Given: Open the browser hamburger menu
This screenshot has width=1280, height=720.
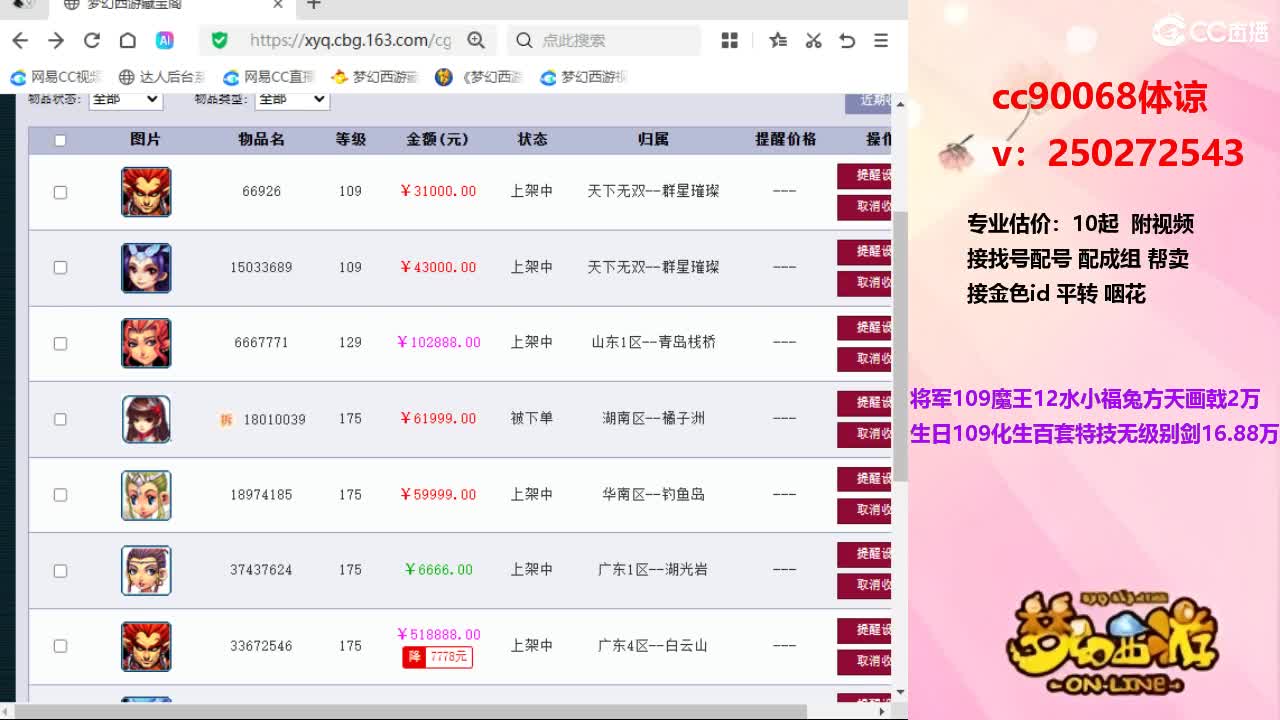Looking at the screenshot, I should [x=881, y=40].
